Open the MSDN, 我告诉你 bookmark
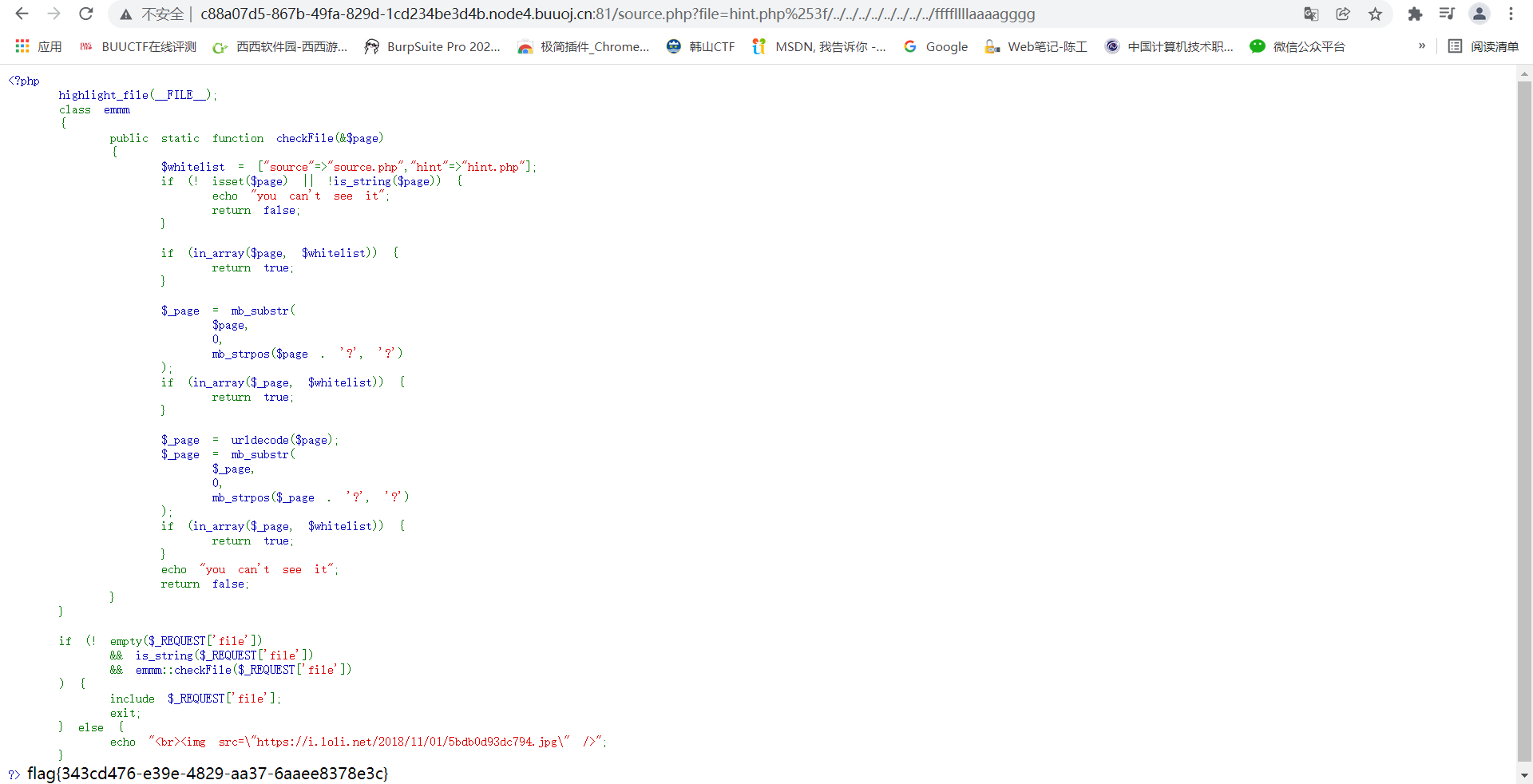Screen dimensions: 1533x784 [819, 46]
